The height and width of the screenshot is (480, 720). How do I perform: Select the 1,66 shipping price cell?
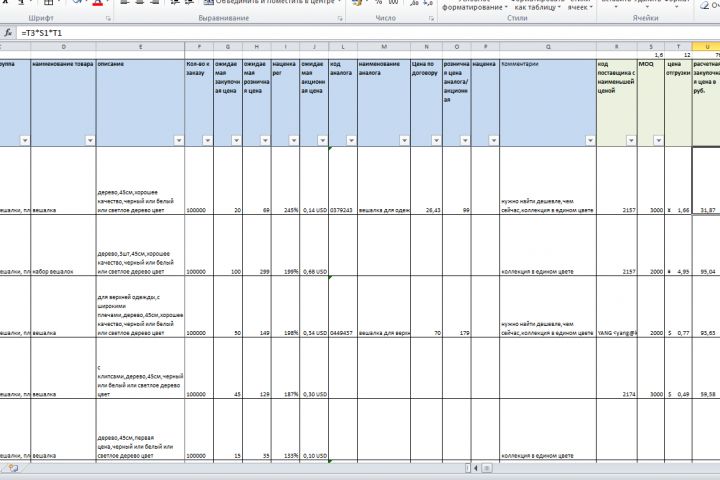678,181
